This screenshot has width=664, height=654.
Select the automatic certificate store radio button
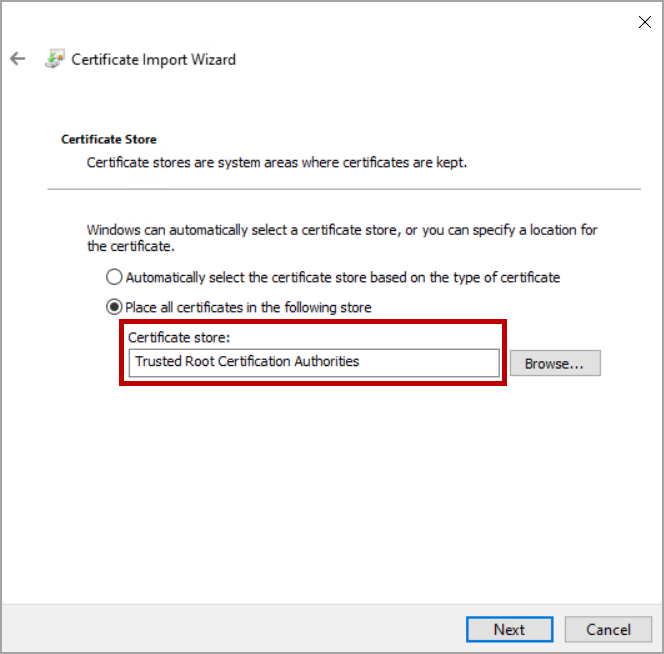115,277
